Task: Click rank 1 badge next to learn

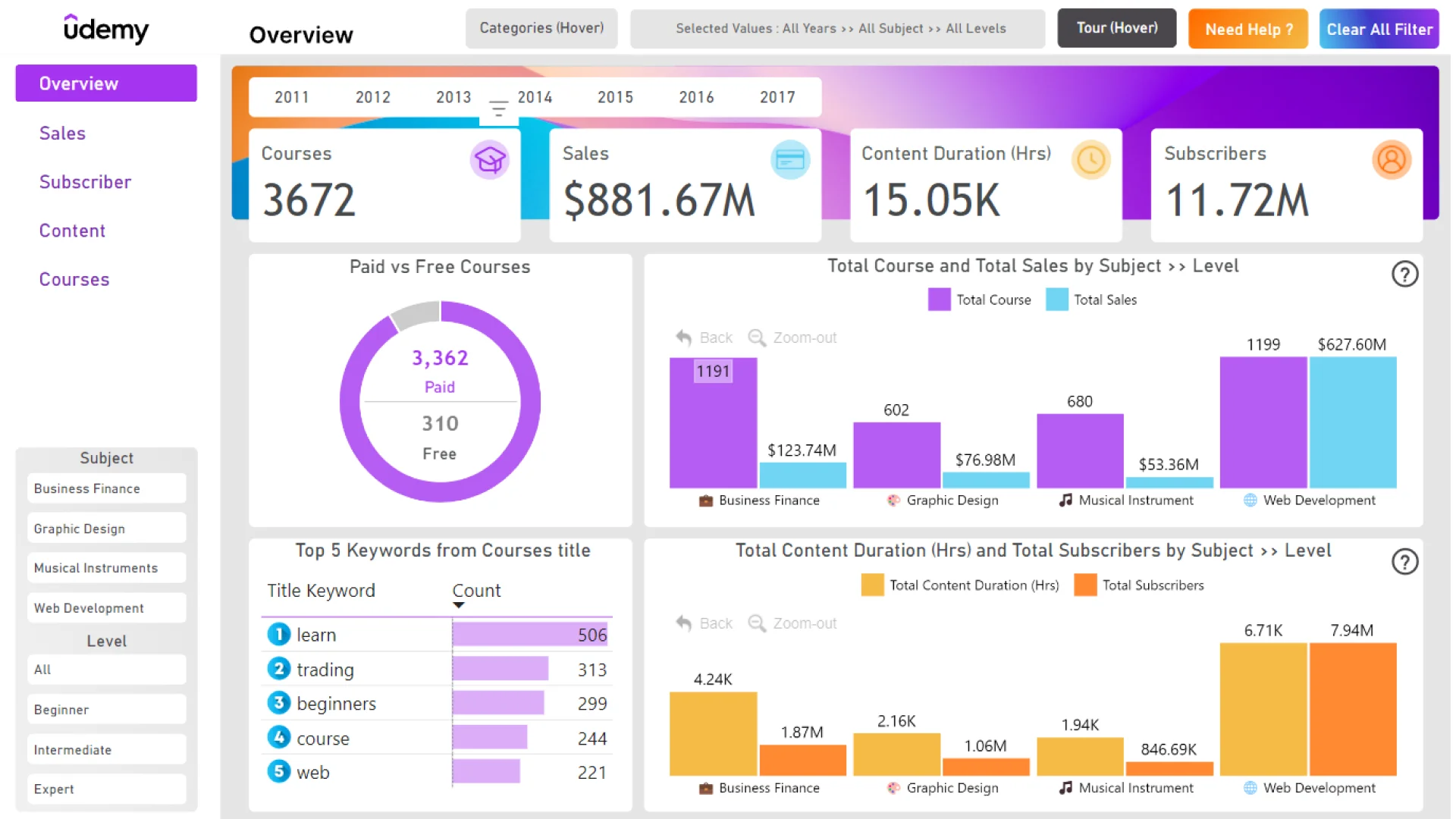Action: click(x=278, y=634)
